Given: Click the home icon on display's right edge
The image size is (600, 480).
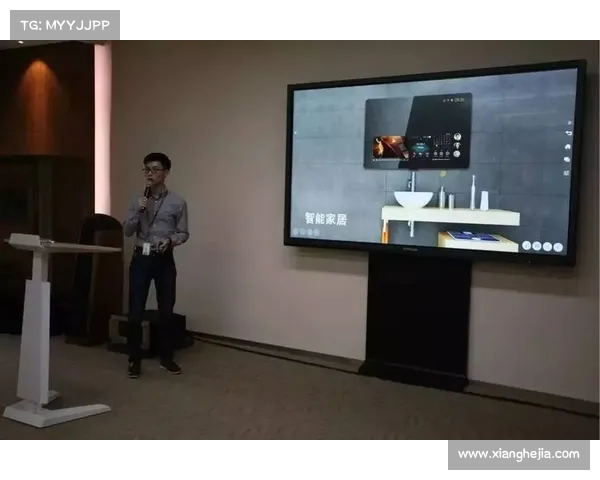Looking at the screenshot, I should click(x=567, y=146).
